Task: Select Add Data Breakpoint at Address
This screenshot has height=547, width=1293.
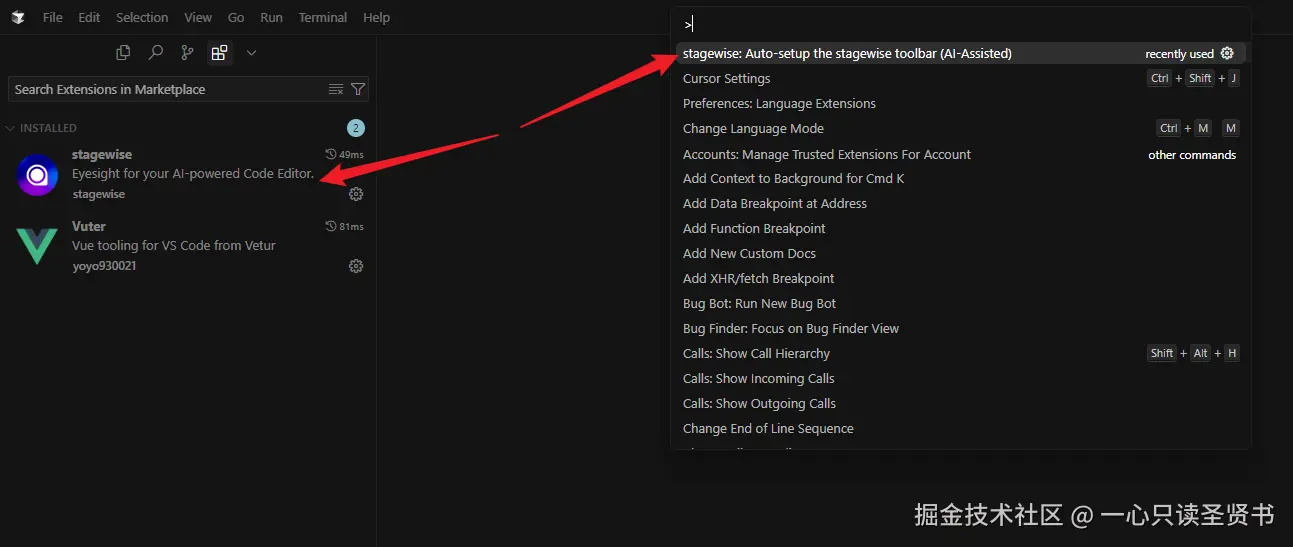Action: 960,203
